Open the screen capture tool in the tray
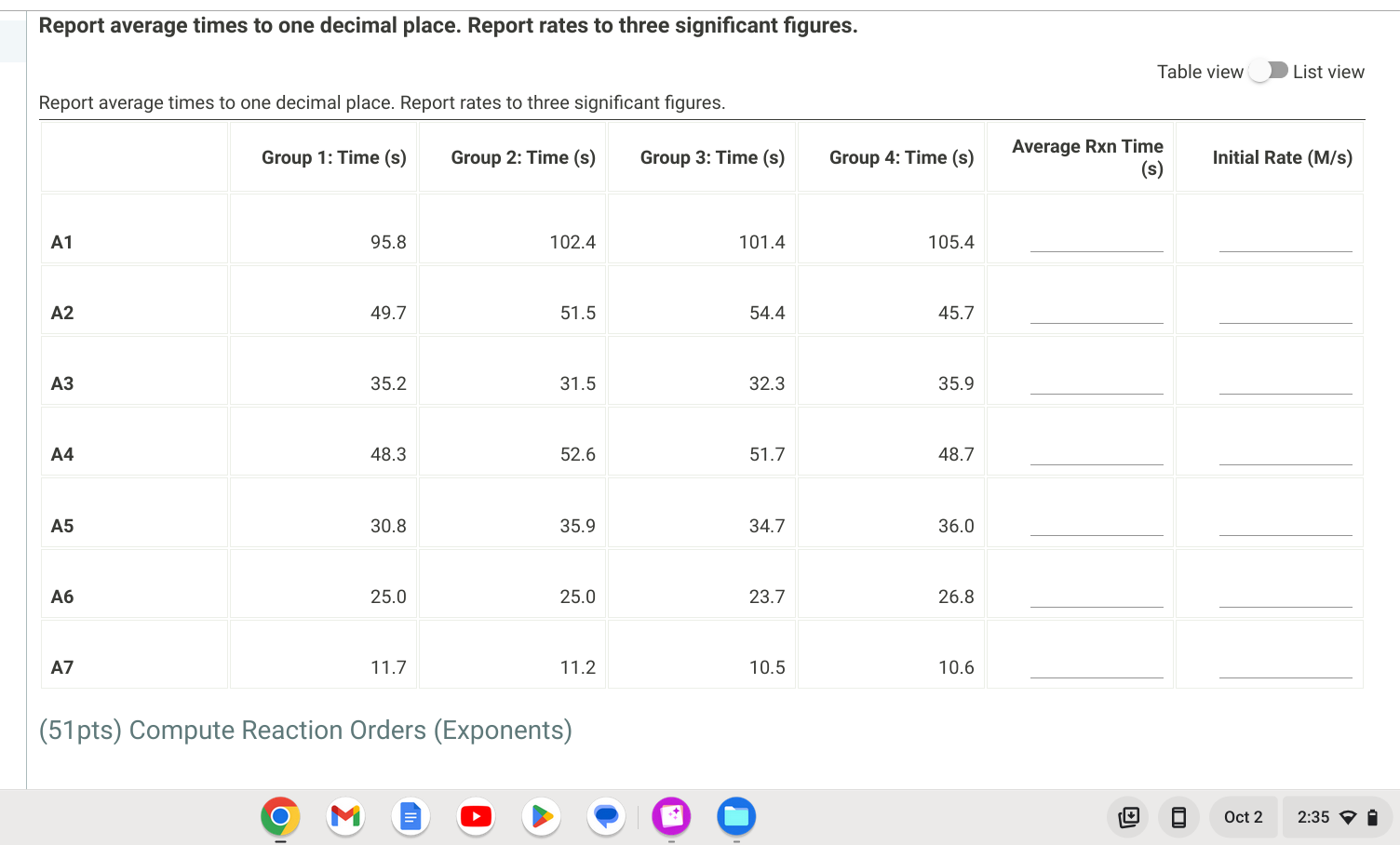 click(1128, 816)
